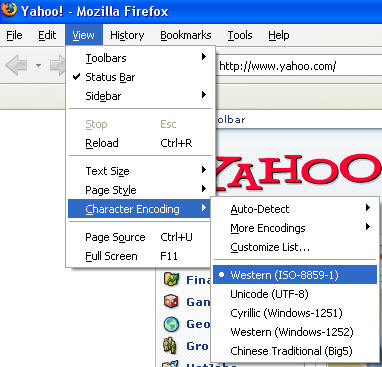Expand the Auto-Detect submenu

[x=295, y=209]
